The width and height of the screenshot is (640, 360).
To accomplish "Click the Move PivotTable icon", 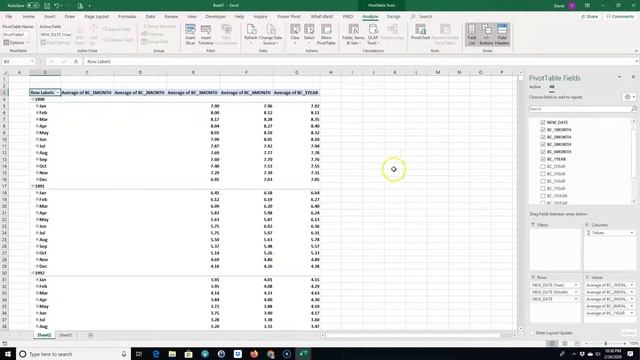I will pyautogui.click(x=326, y=34).
